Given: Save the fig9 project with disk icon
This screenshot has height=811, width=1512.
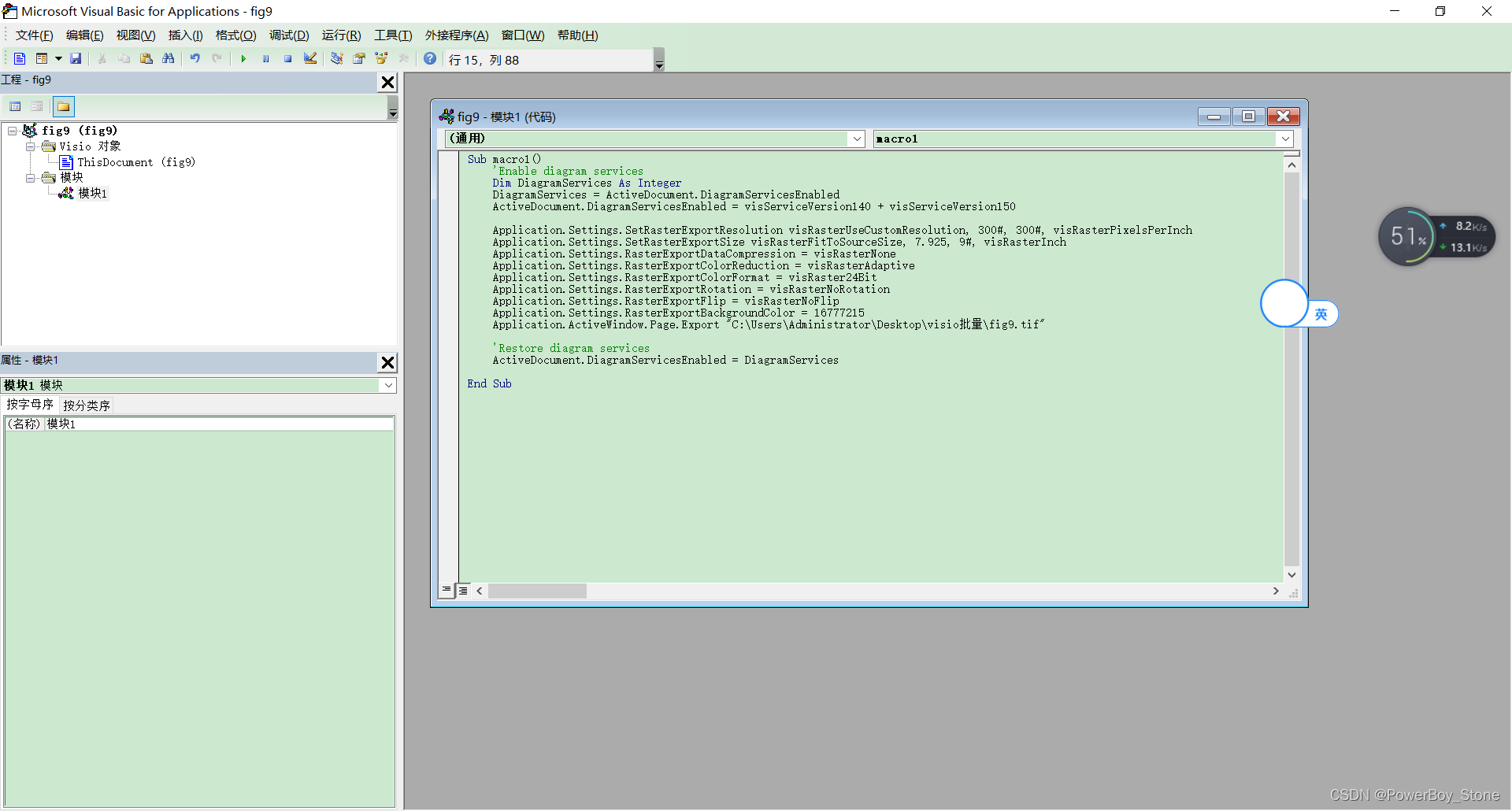Looking at the screenshot, I should point(76,59).
